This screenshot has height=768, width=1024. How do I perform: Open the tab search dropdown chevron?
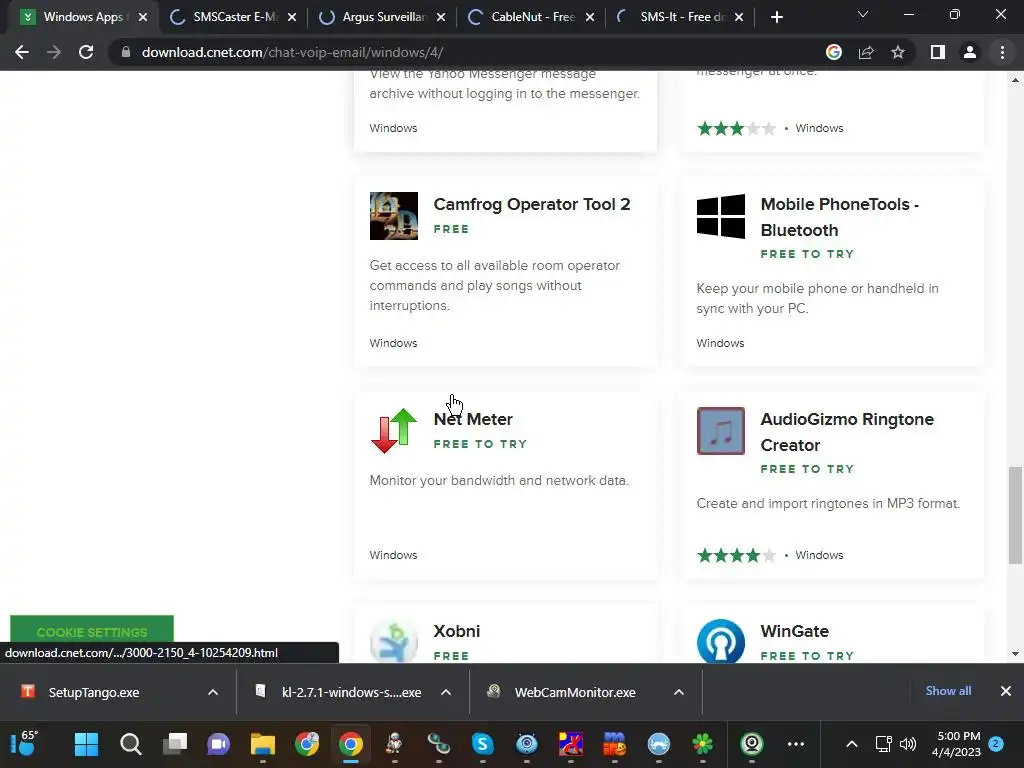pyautogui.click(x=863, y=14)
